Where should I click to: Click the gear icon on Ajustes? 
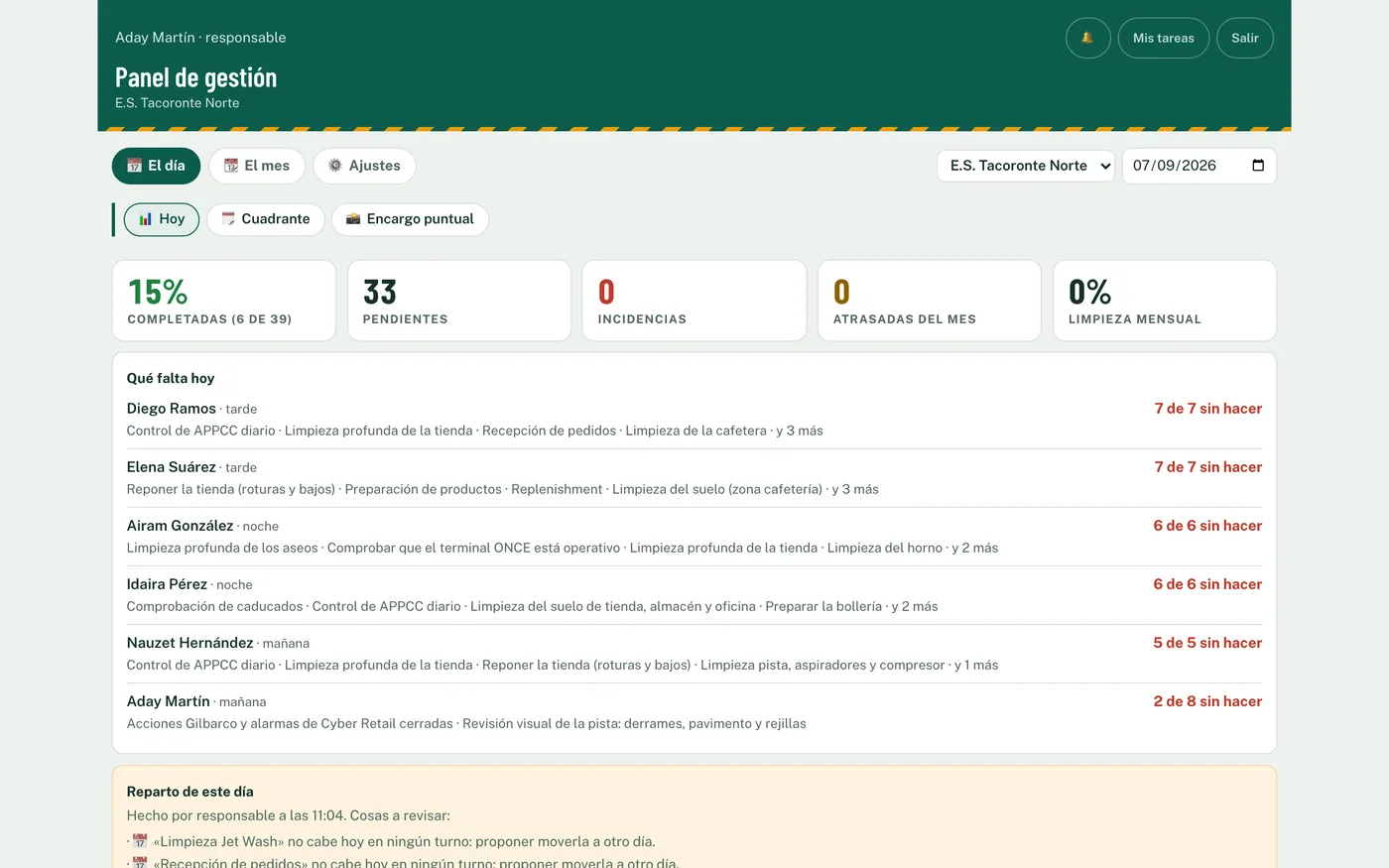tap(335, 166)
